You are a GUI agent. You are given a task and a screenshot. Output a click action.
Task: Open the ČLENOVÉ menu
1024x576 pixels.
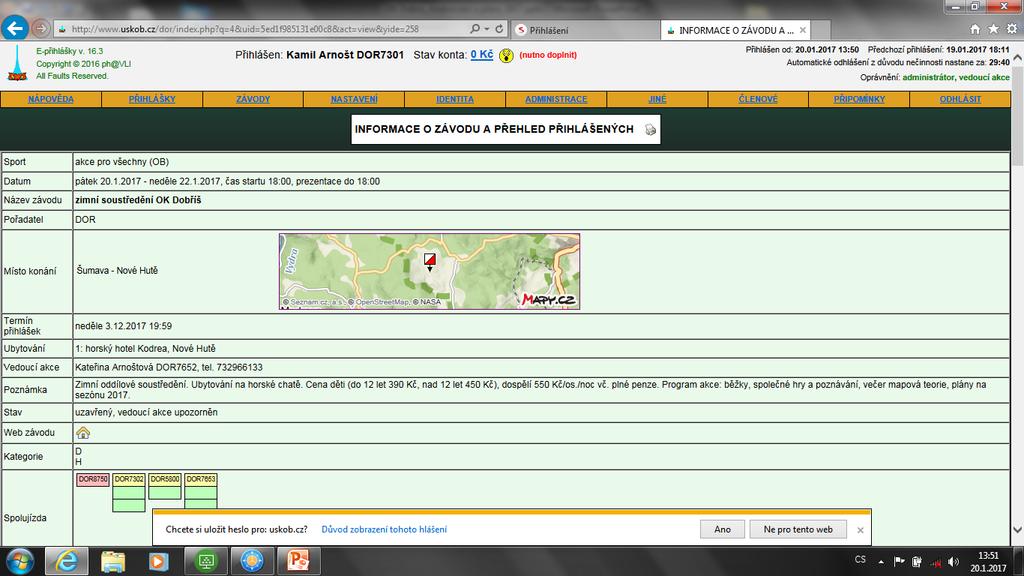pyautogui.click(x=758, y=99)
